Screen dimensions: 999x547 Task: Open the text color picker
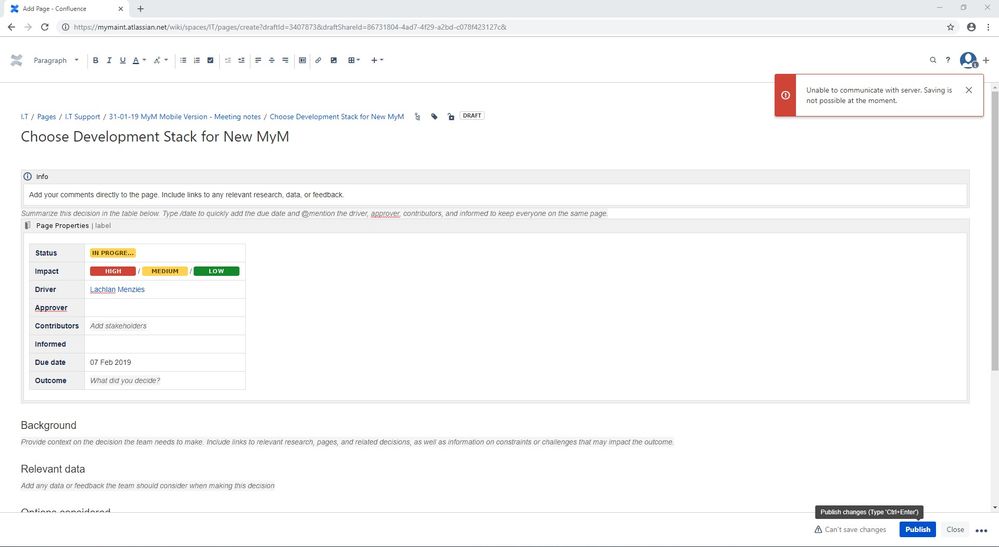point(138,60)
